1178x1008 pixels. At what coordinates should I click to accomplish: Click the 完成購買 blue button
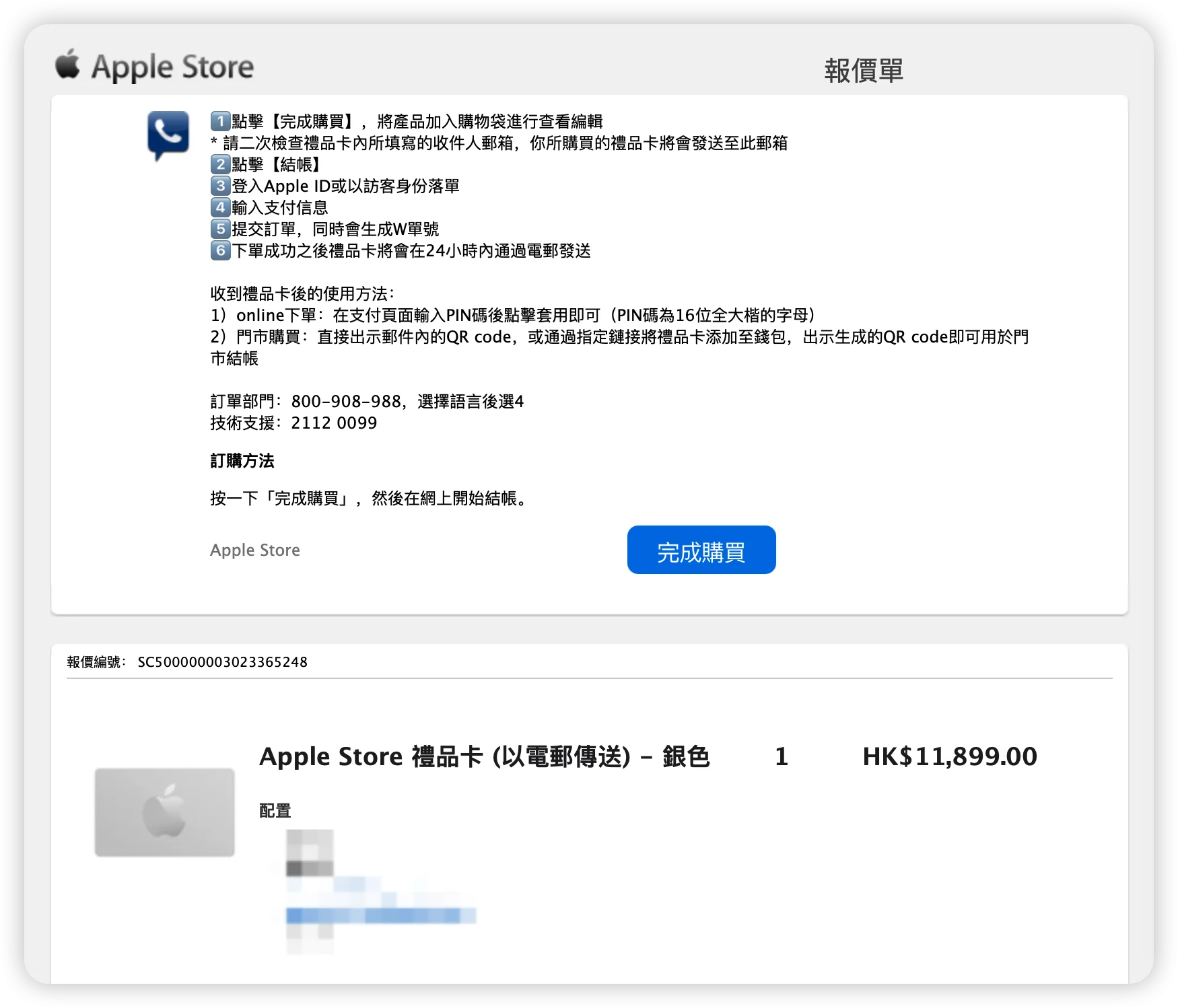pos(701,550)
